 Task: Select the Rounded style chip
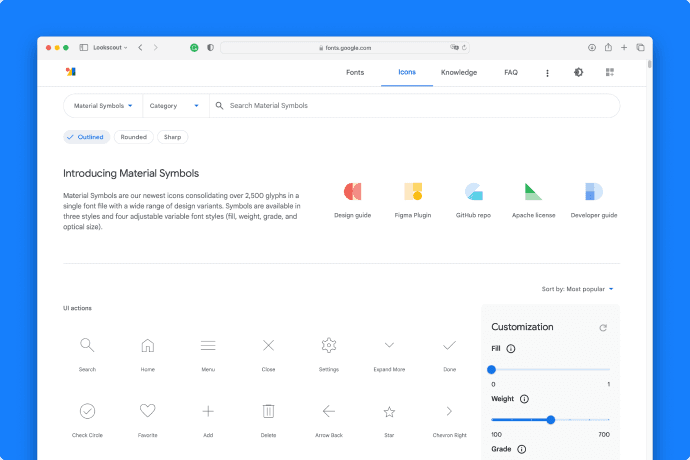134,137
